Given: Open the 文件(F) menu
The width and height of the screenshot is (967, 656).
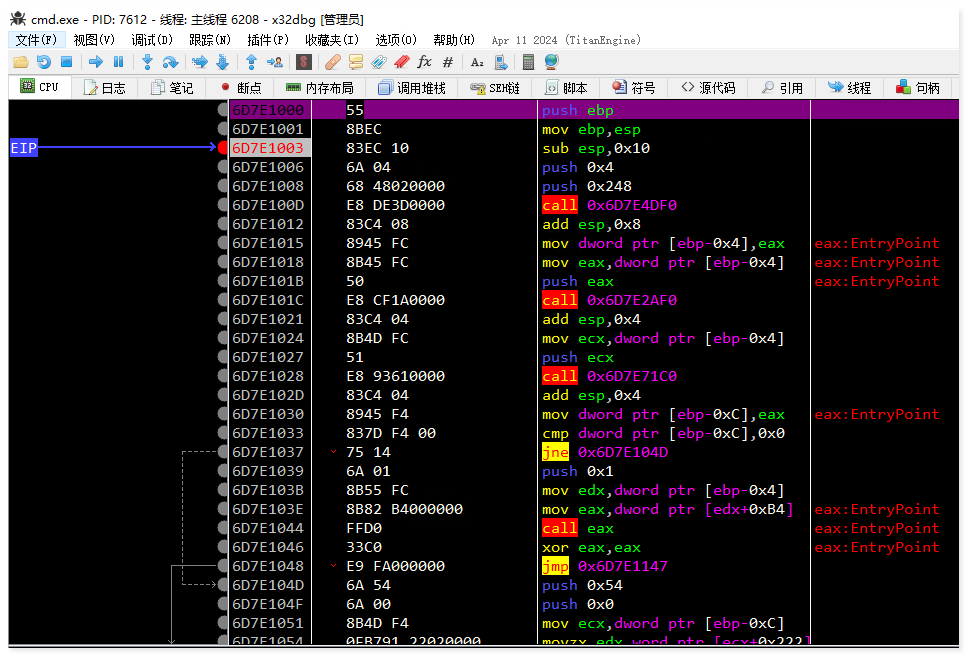Looking at the screenshot, I should 36,40.
